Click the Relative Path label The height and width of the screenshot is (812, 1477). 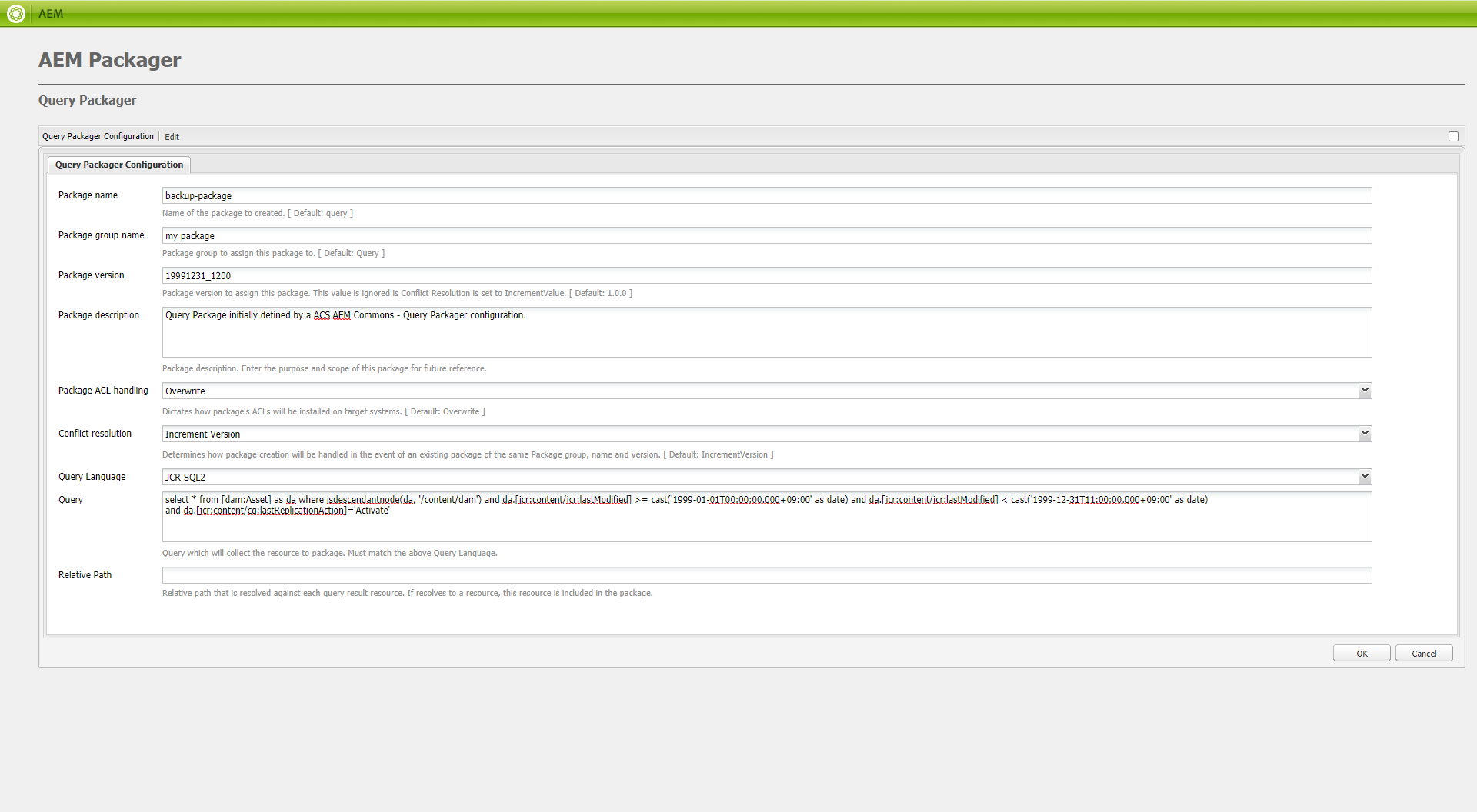85,575
